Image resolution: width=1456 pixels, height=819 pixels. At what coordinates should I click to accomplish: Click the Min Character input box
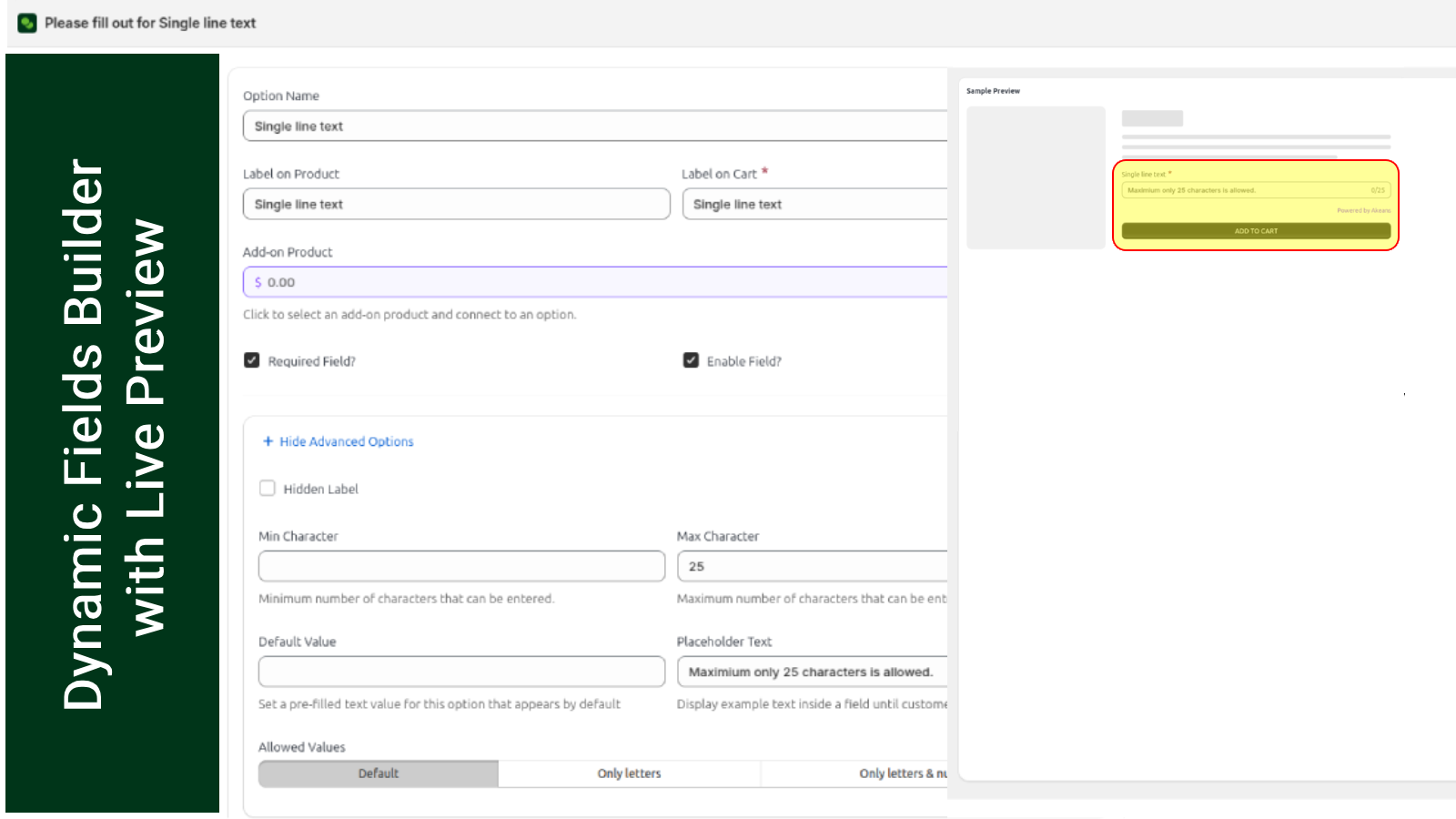coord(461,566)
